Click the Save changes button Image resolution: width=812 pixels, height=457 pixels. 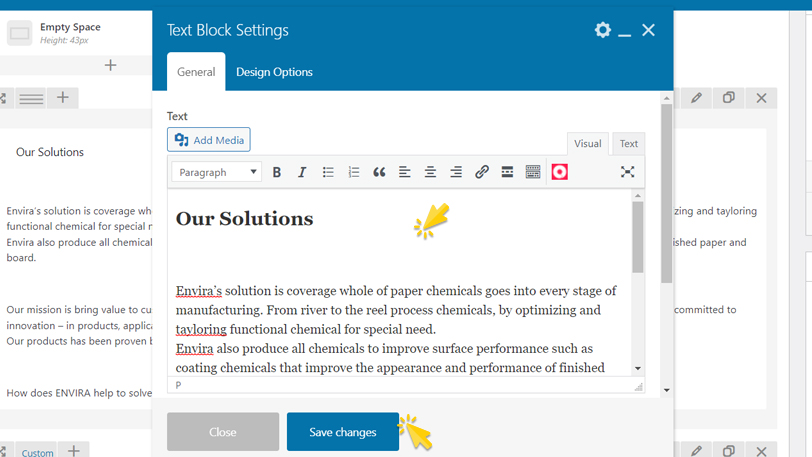point(342,432)
